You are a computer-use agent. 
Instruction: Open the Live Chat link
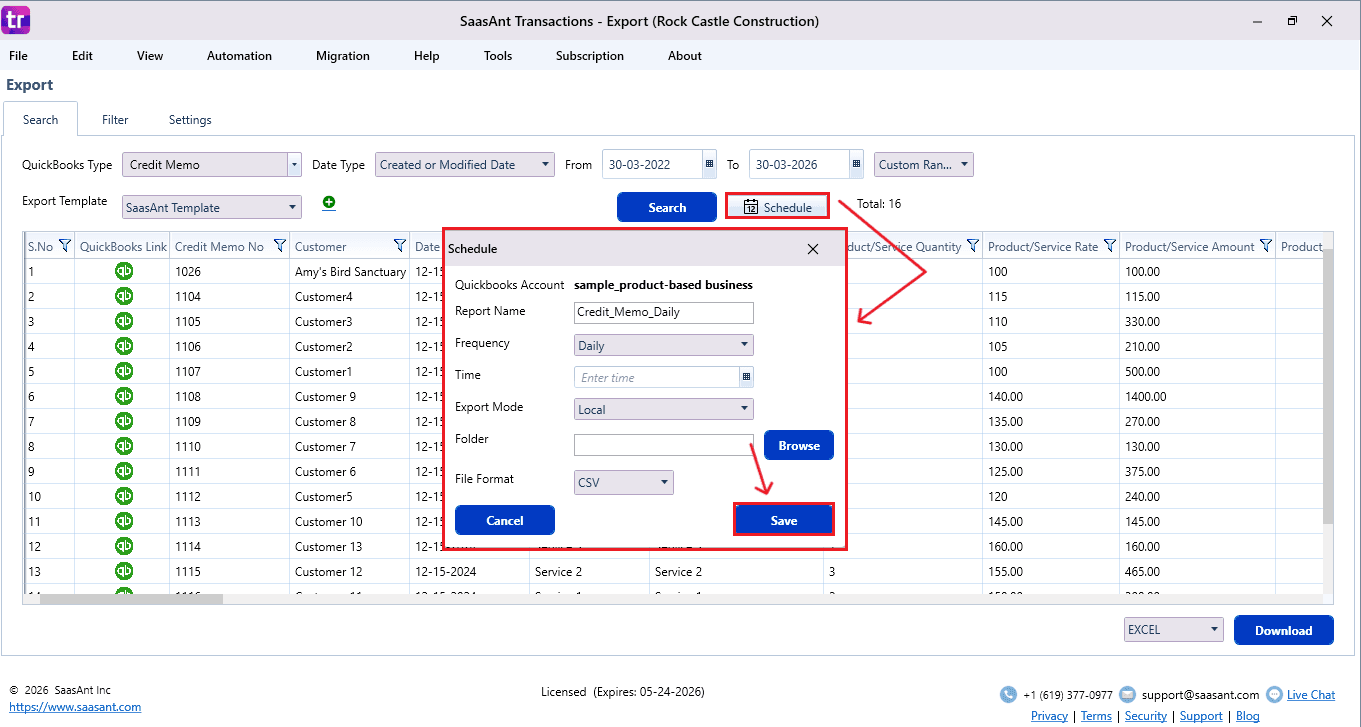1311,694
